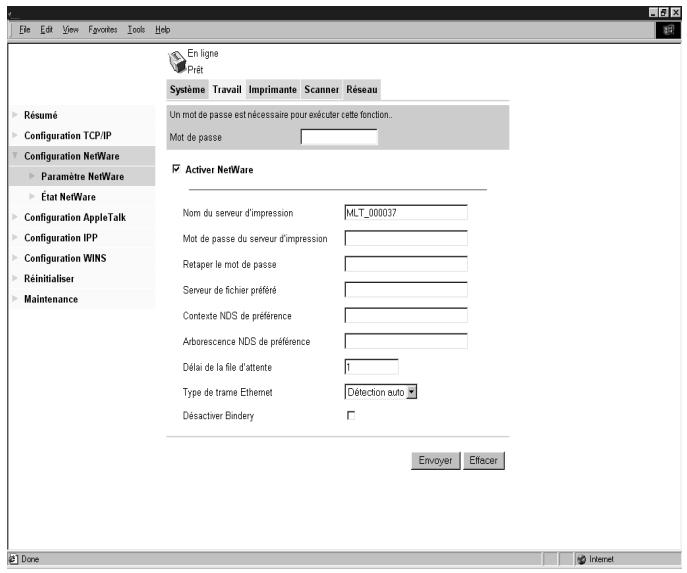Switch to the Réseau tab
Screen dimensions: 687x573
(361, 89)
